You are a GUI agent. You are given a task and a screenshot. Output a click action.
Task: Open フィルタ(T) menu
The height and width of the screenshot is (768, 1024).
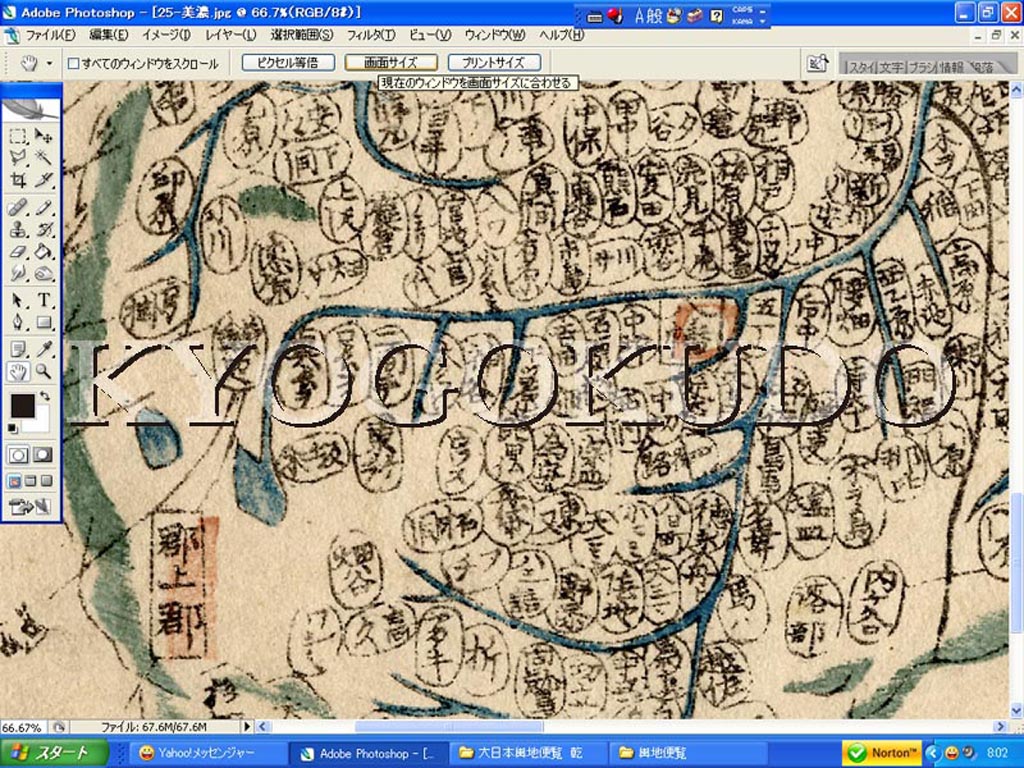[370, 35]
